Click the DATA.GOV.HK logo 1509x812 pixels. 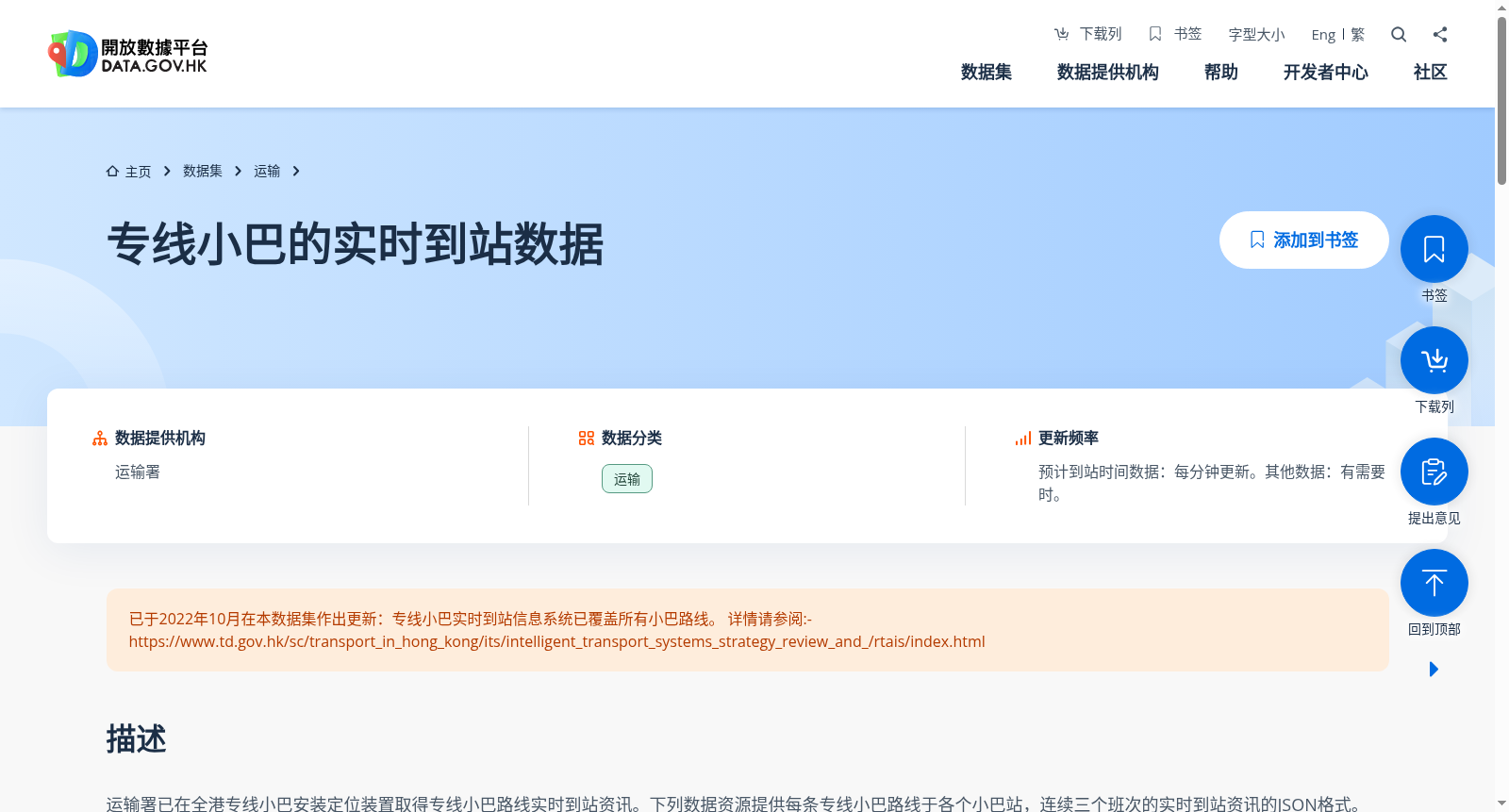pos(128,54)
